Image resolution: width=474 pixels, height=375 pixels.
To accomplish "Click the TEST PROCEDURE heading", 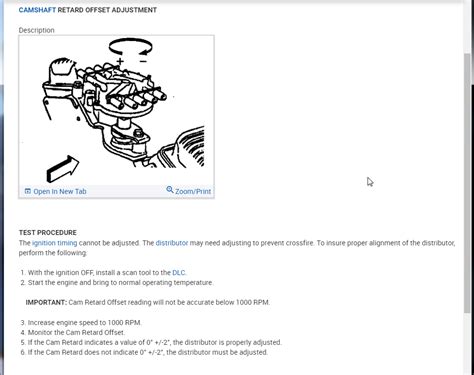I will click(x=48, y=233).
